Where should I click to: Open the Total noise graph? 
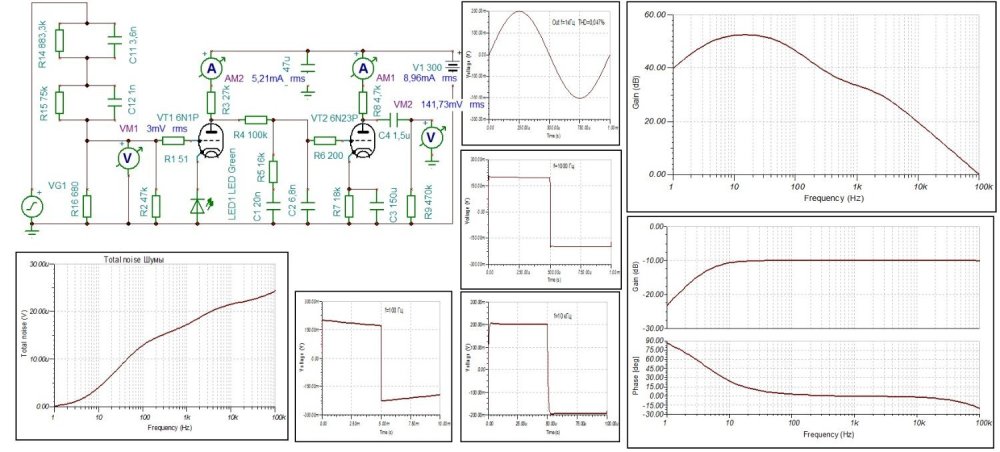[150, 346]
